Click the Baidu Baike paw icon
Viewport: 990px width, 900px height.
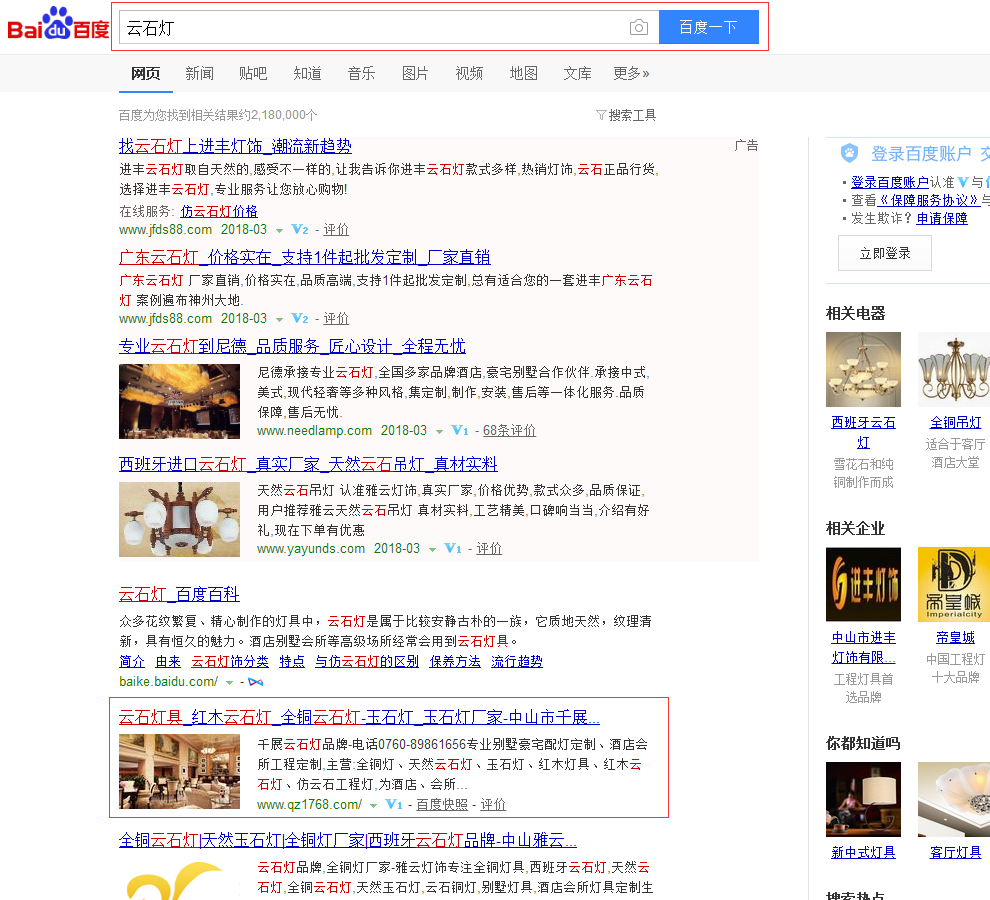point(256,682)
